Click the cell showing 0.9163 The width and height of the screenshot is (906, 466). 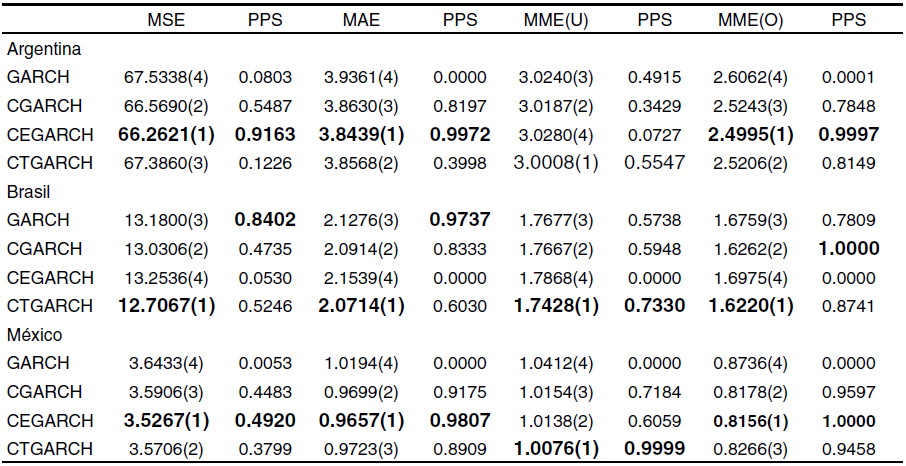264,134
